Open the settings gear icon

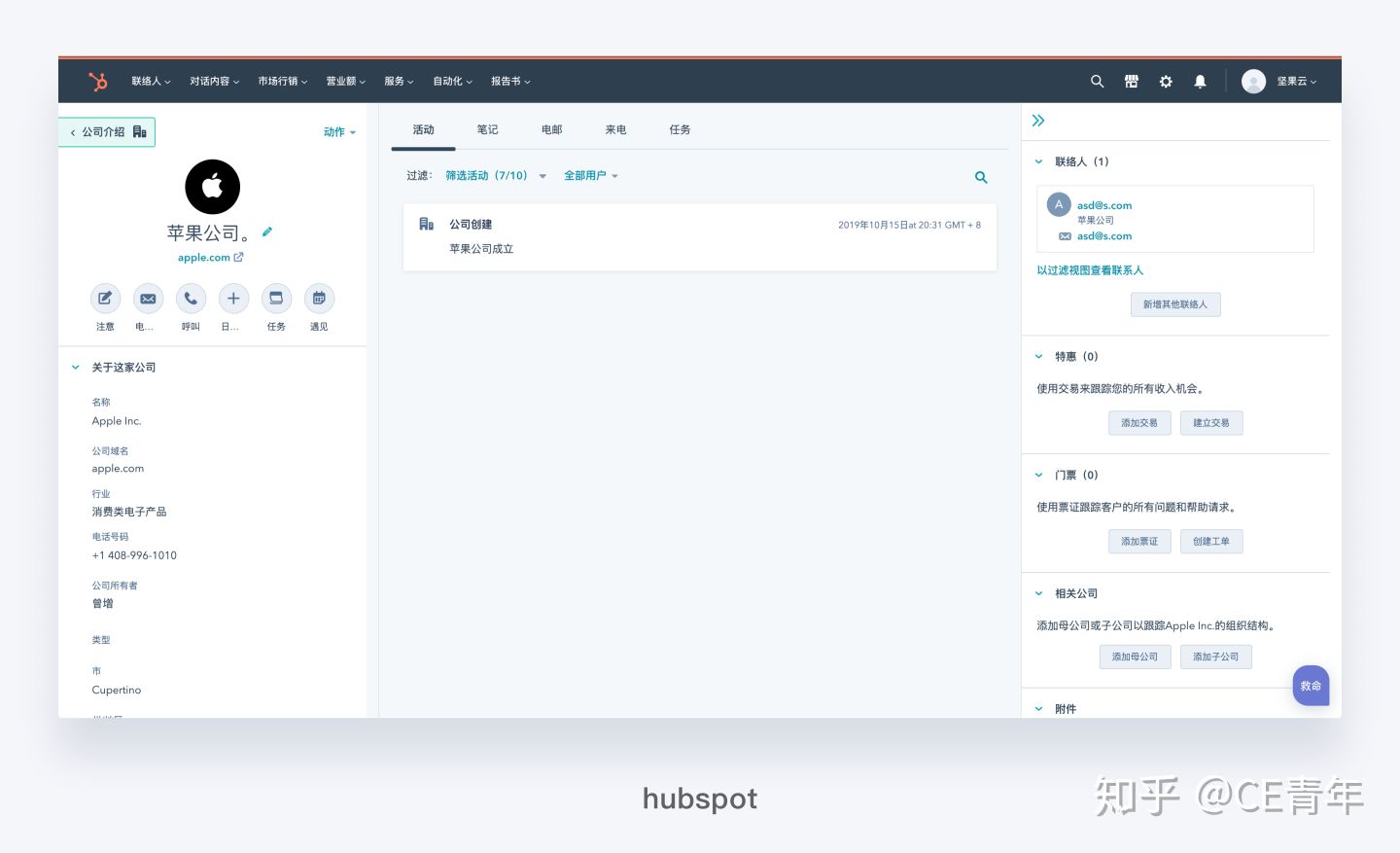(x=1166, y=82)
